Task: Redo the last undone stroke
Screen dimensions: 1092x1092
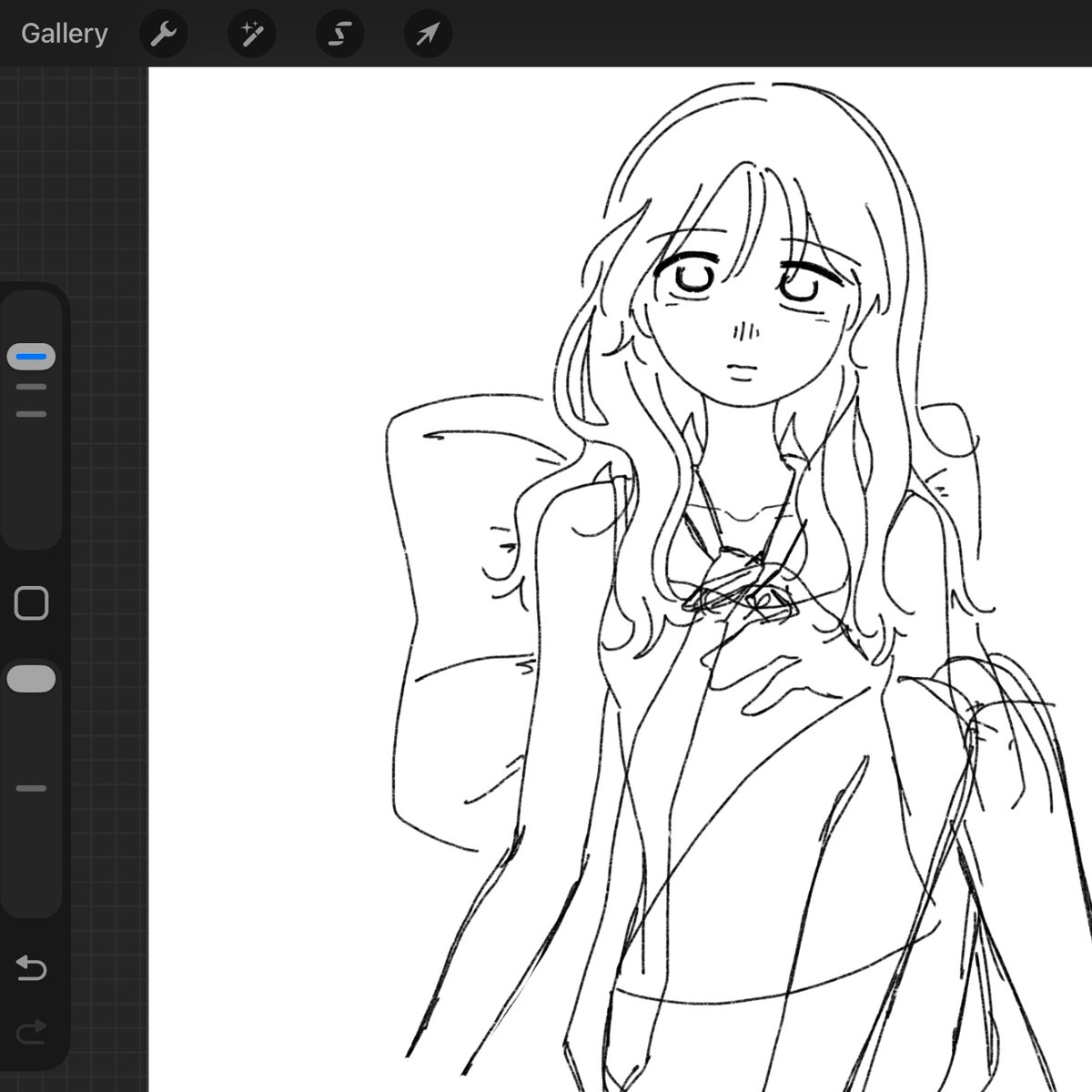Action: click(x=32, y=1030)
